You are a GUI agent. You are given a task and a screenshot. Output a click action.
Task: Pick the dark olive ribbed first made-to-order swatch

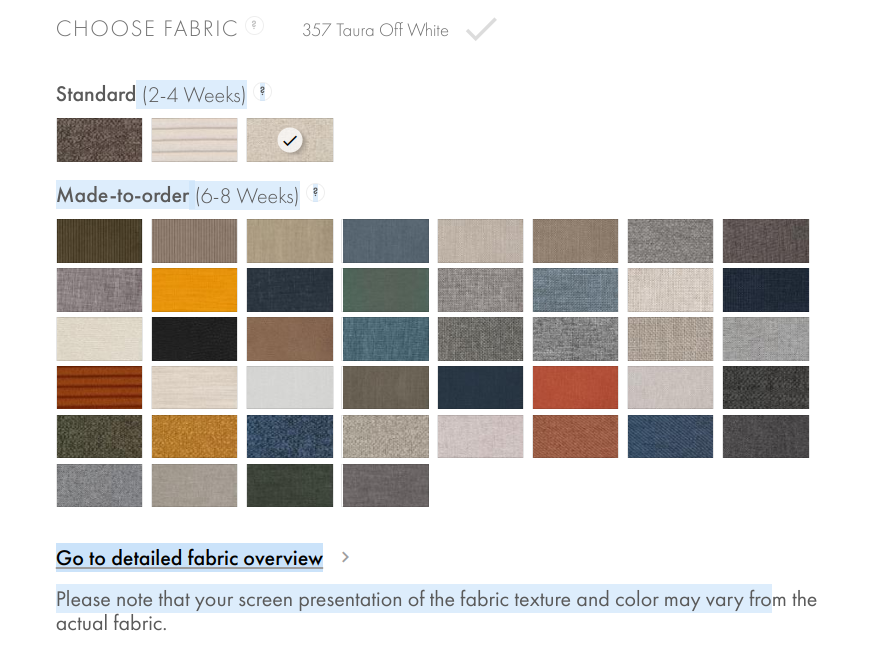(99, 241)
